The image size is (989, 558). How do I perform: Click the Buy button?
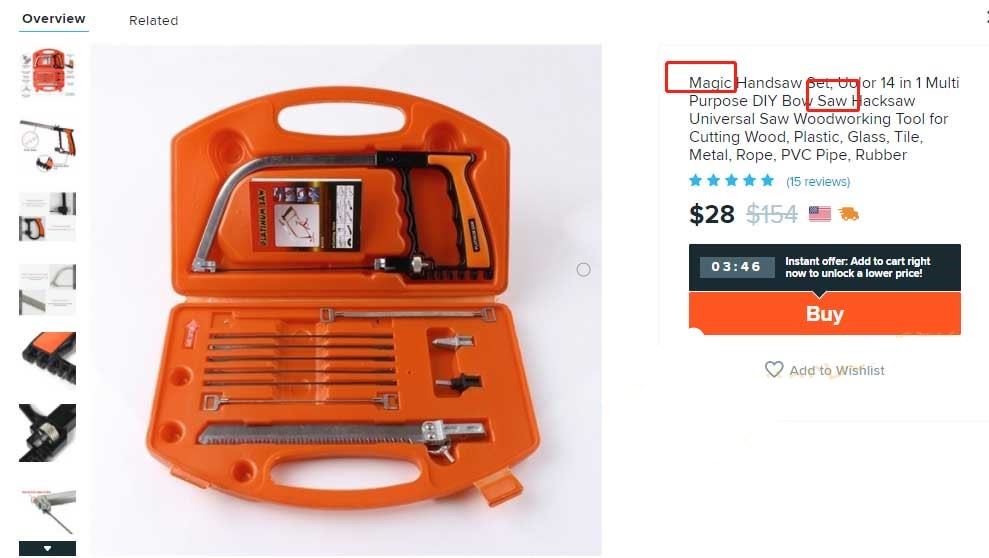click(x=824, y=314)
